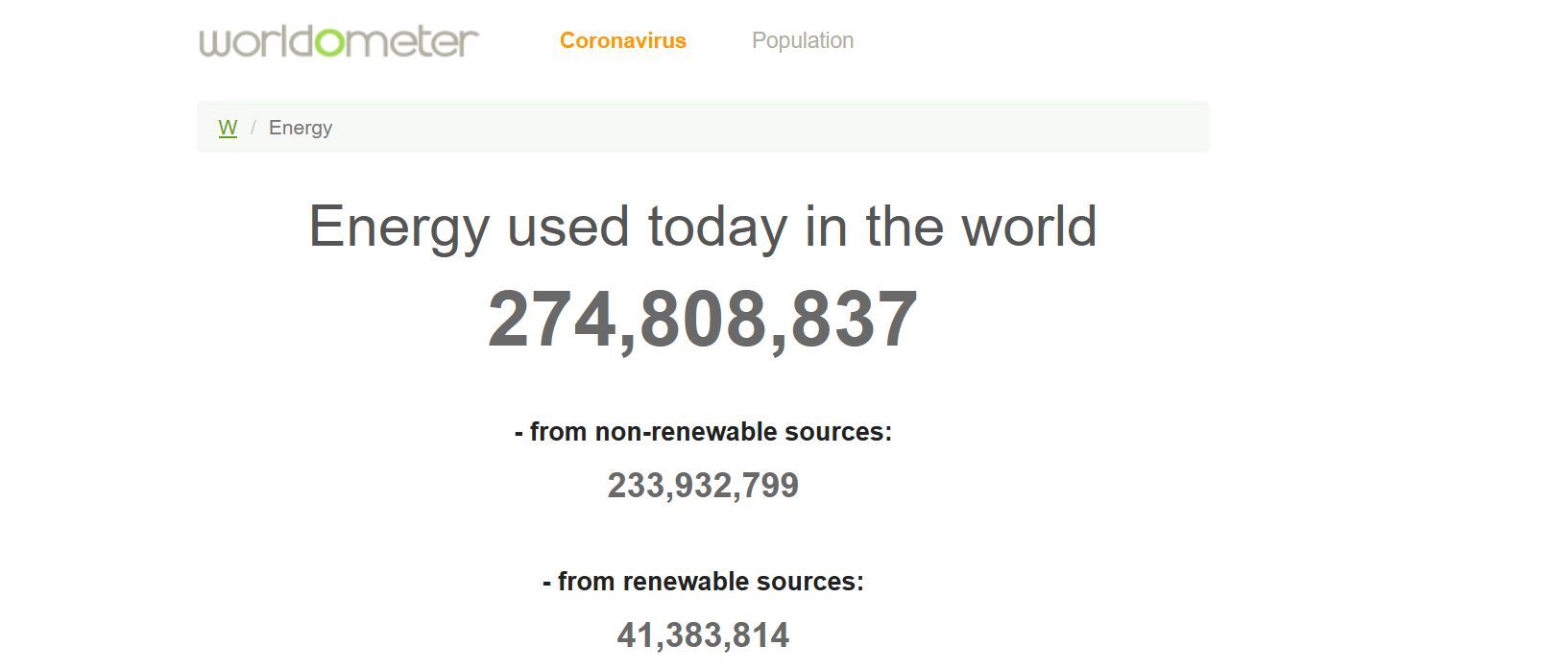Image resolution: width=1568 pixels, height=670 pixels.
Task: Click the empty area of the breadcrumb bar
Action: tap(768, 128)
